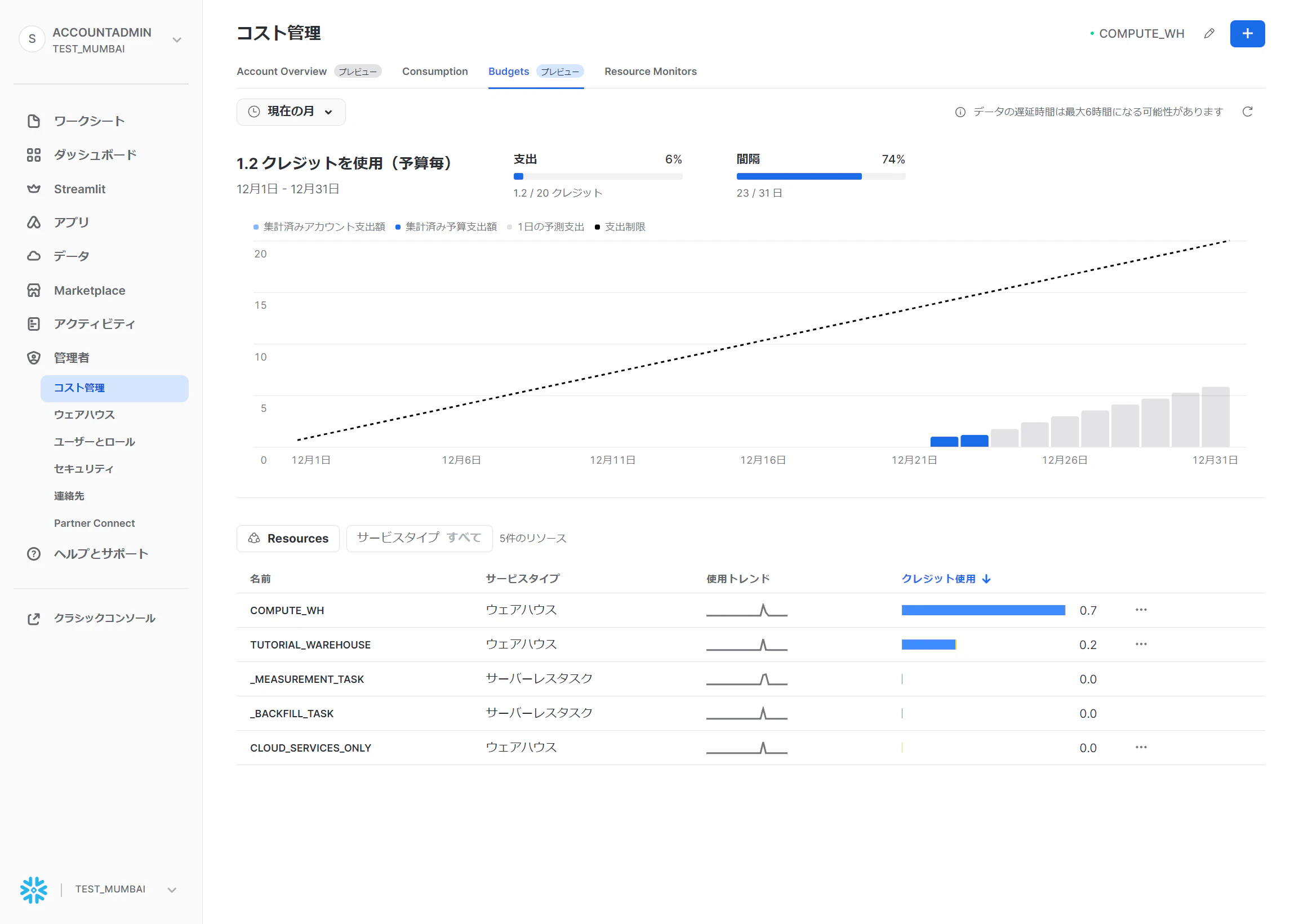Switch to Consumption tab
The width and height of the screenshot is (1299, 924).
[435, 72]
